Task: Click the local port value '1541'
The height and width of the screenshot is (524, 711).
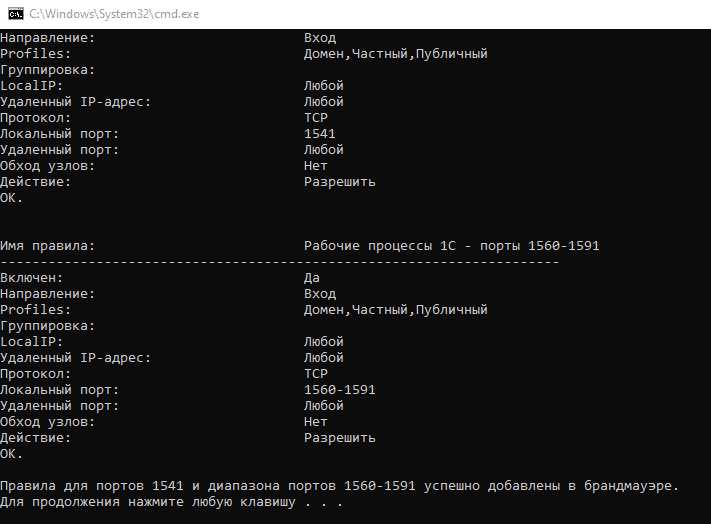Action: [320, 134]
